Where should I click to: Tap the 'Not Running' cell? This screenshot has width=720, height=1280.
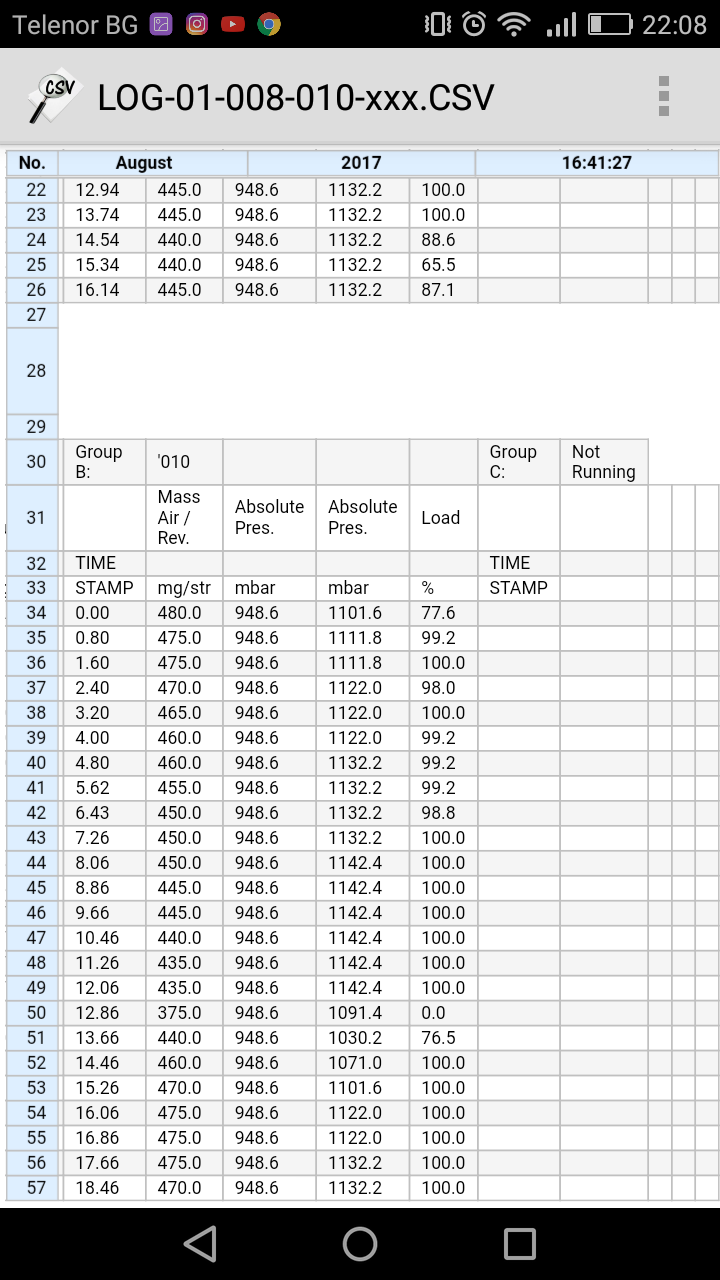[603, 462]
